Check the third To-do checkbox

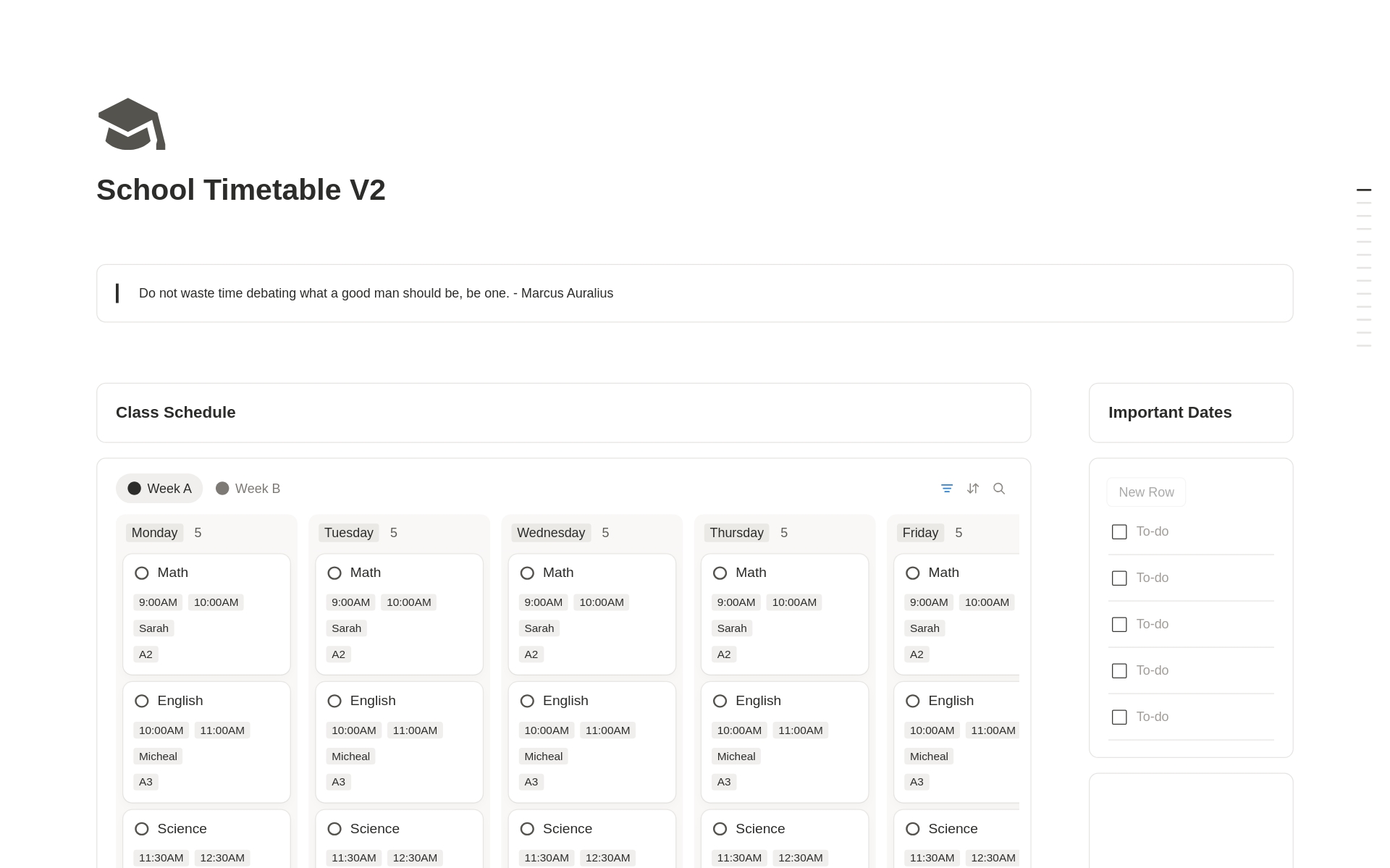[1119, 625]
